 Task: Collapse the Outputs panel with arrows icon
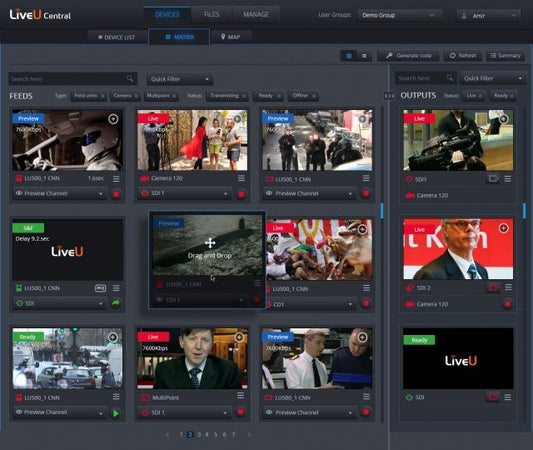[390, 96]
